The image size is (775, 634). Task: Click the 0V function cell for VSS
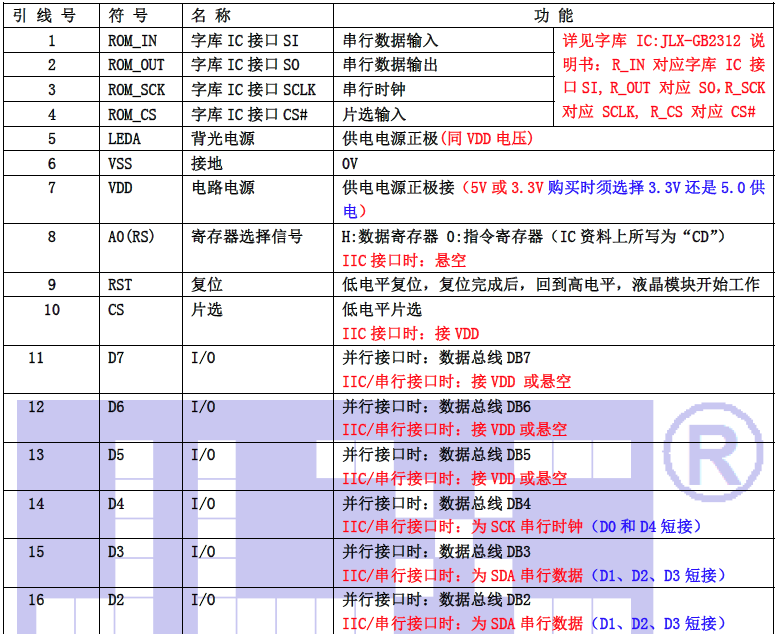pyautogui.click(x=350, y=163)
